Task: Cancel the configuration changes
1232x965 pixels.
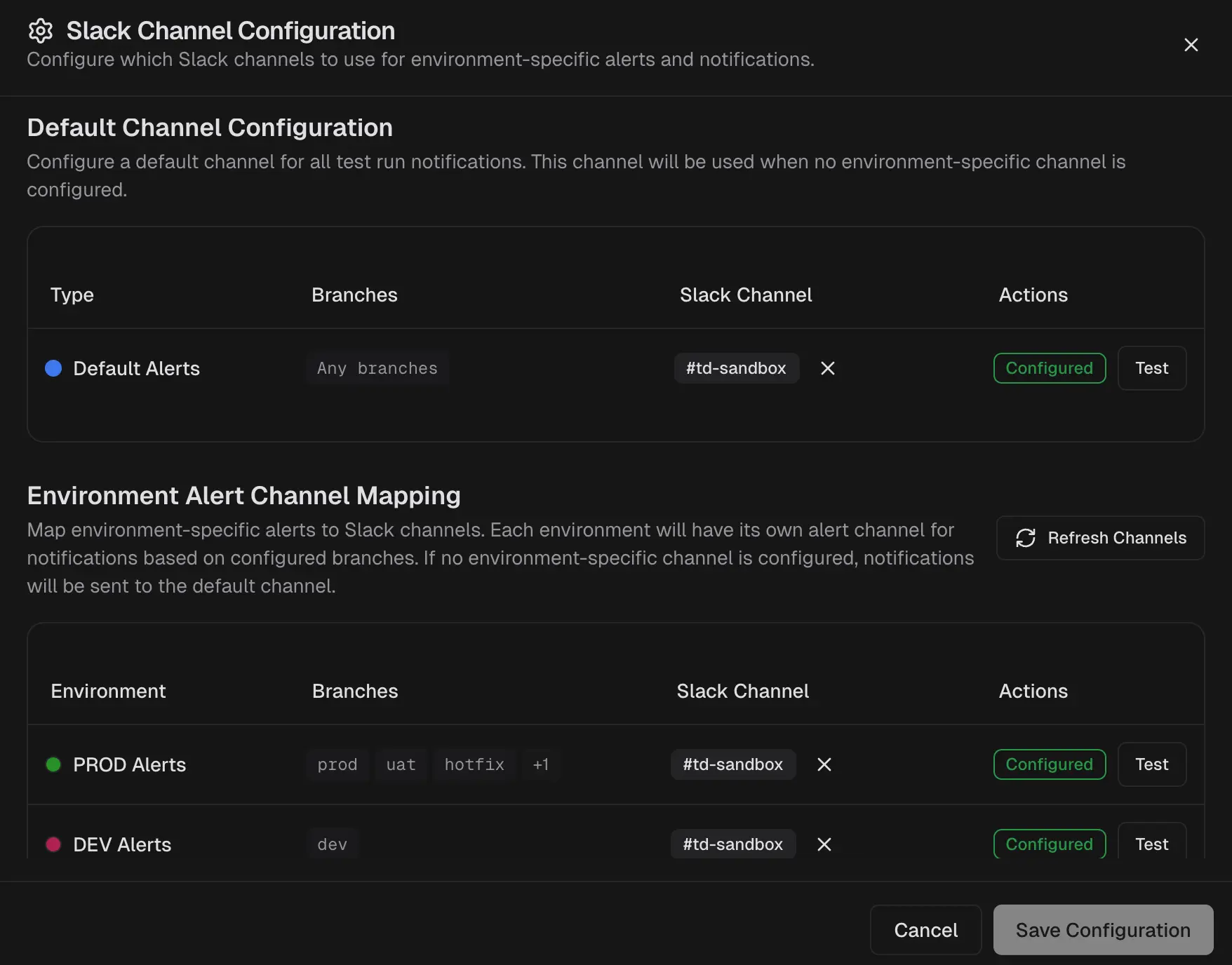Action: click(925, 930)
